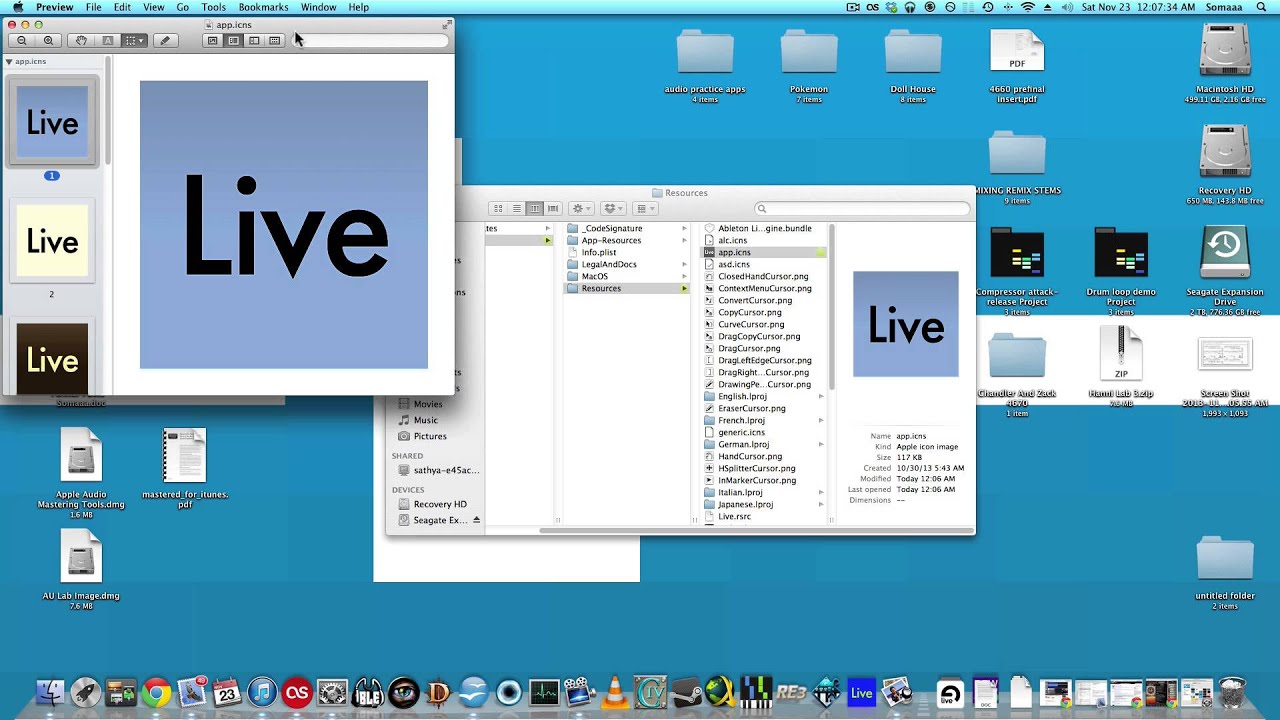
Task: Click the Preview search field
Action: pyautogui.click(x=372, y=41)
